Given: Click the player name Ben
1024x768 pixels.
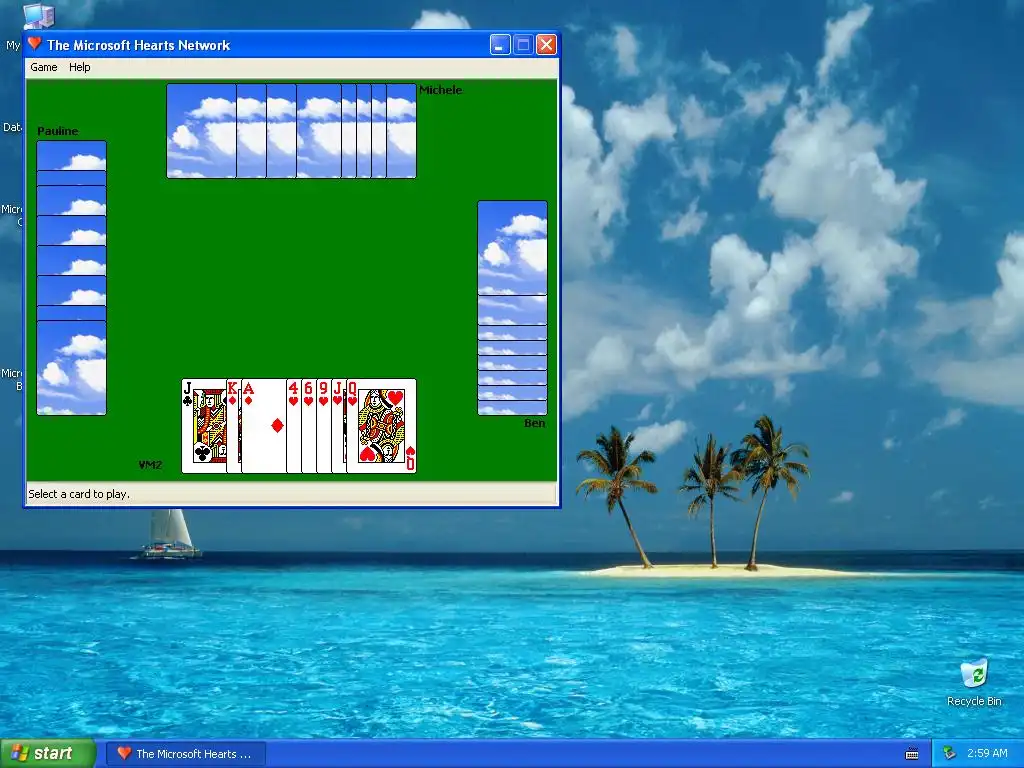Looking at the screenshot, I should click(x=534, y=423).
